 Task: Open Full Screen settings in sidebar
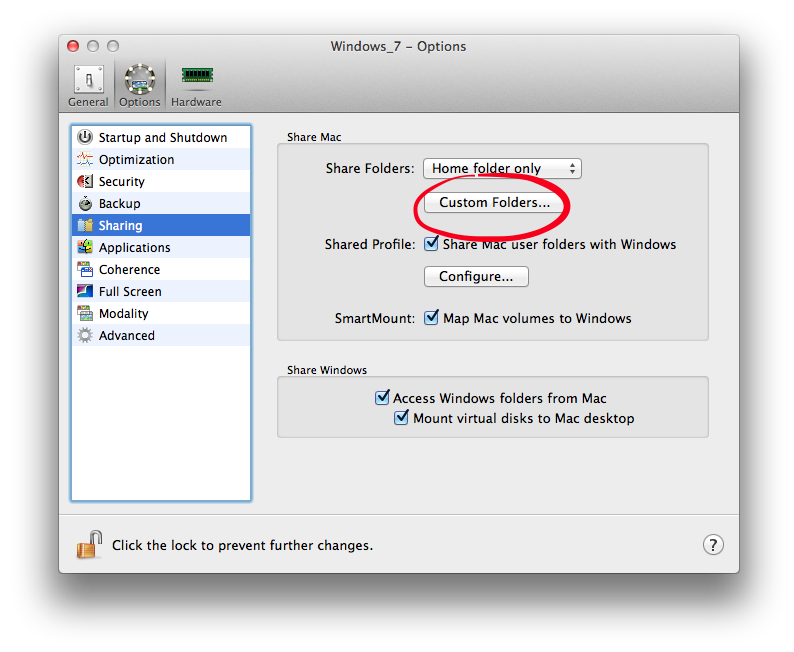click(161, 291)
